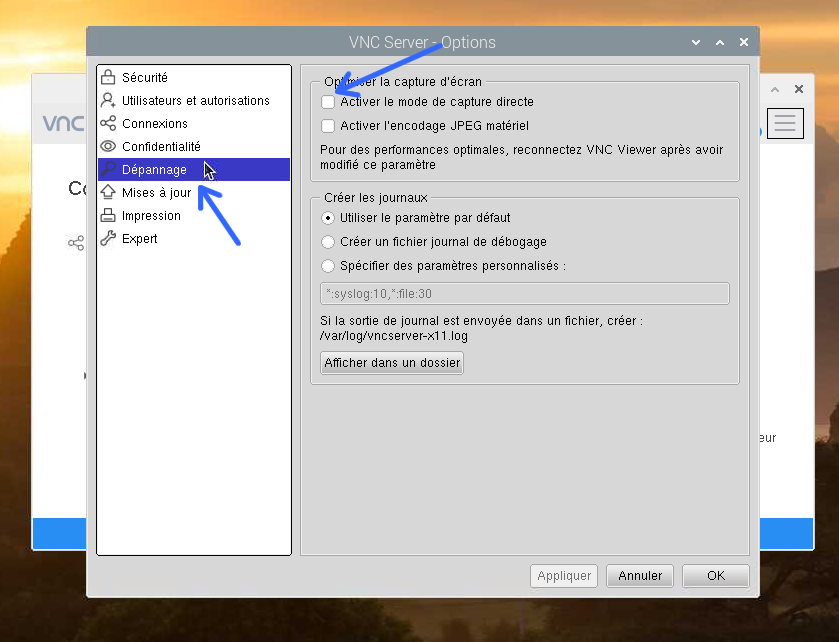The width and height of the screenshot is (839, 642).
Task: Maximize the Options dialog via up chevron
Action: tap(720, 42)
